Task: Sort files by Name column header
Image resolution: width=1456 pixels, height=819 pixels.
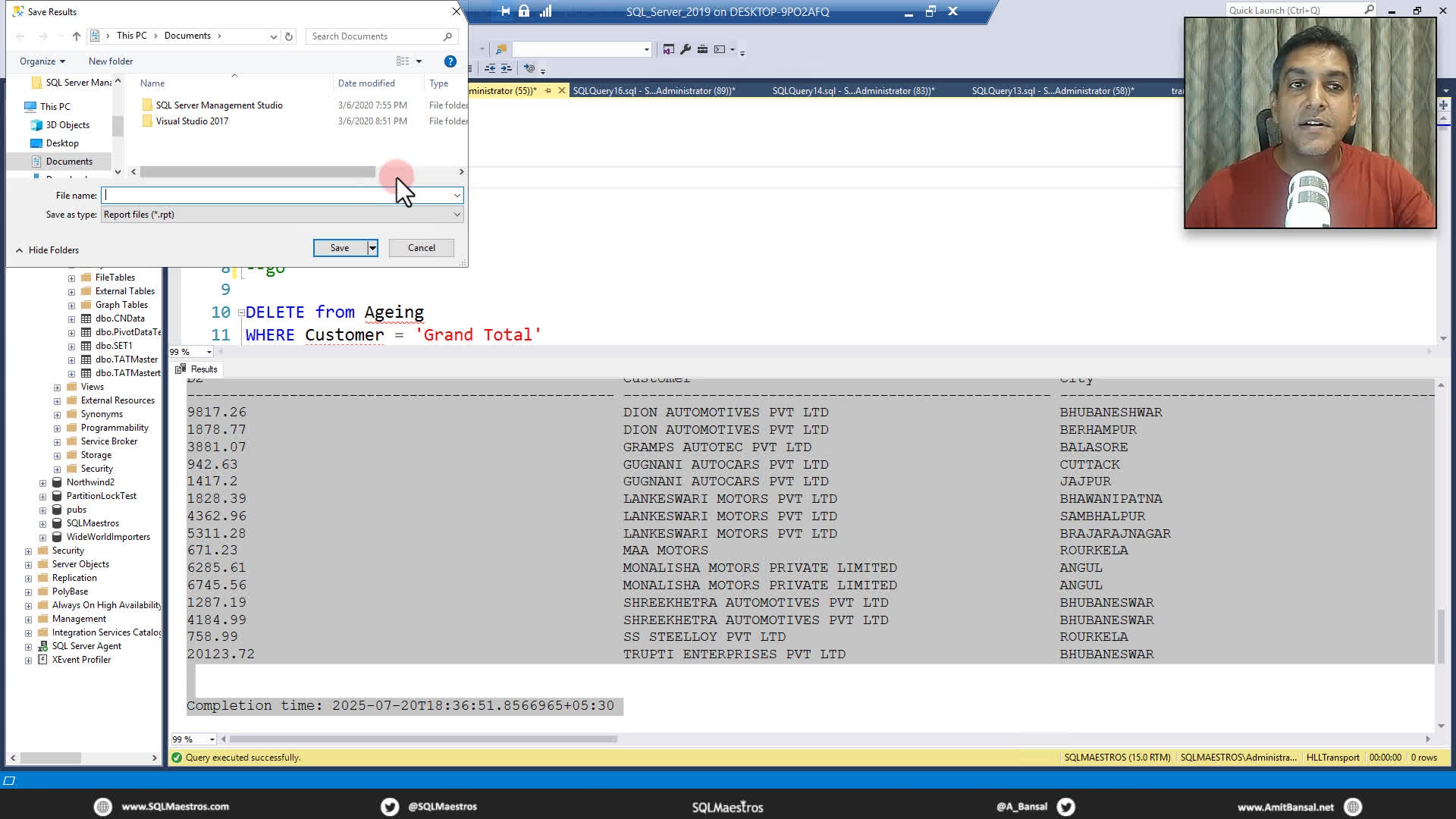Action: tap(152, 83)
